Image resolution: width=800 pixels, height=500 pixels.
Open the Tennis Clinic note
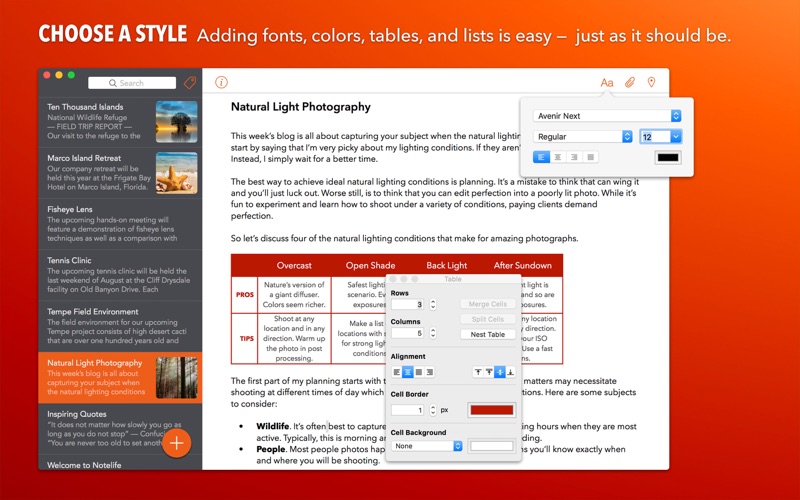[x=120, y=275]
